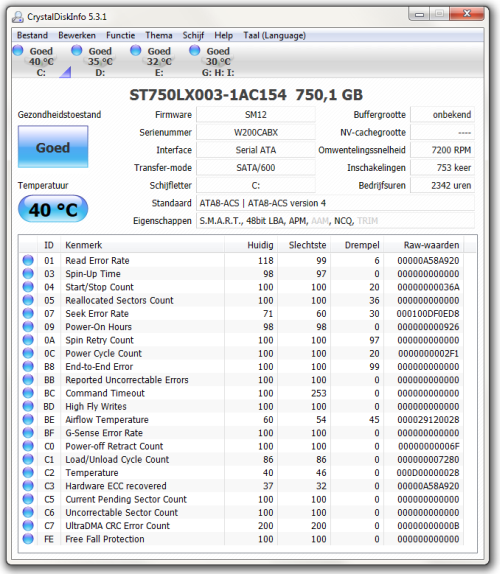Click status orb of Airflow Temperature row
The height and width of the screenshot is (574, 500).
(28, 420)
